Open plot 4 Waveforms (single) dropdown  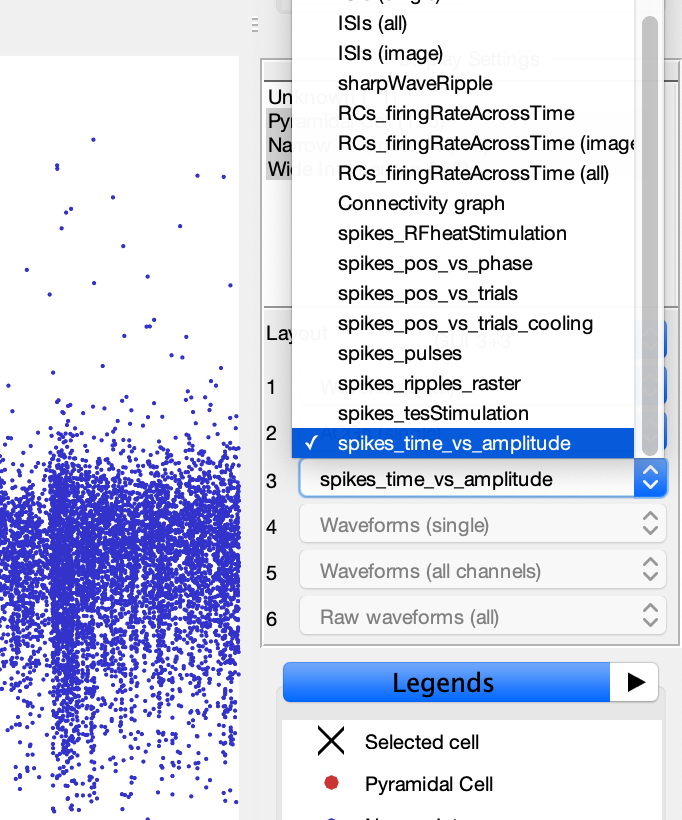point(483,524)
